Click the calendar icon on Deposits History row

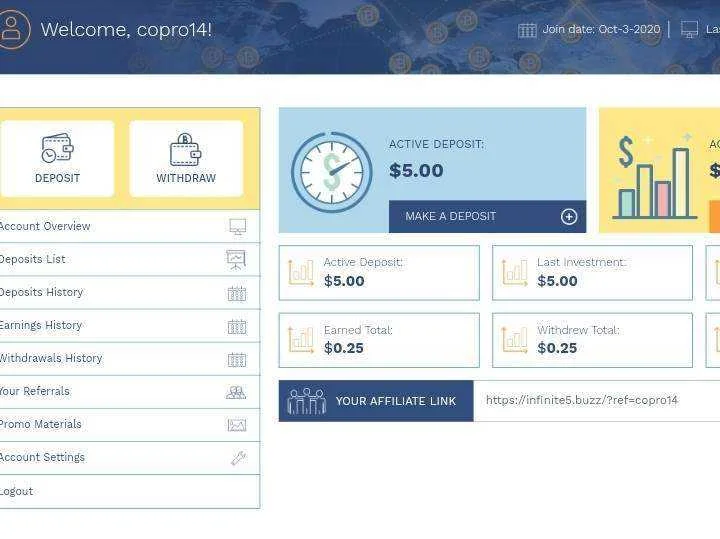coord(237,293)
